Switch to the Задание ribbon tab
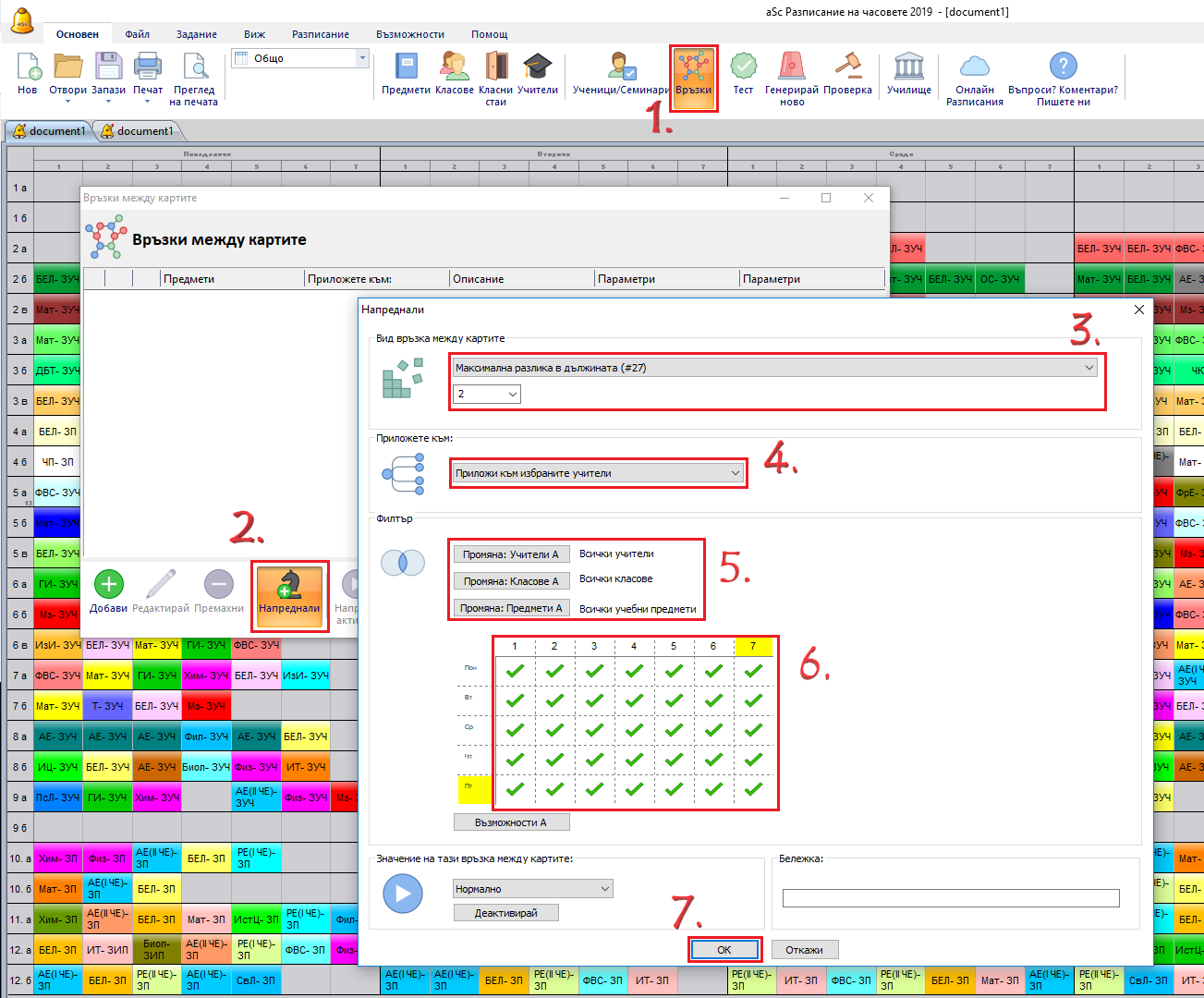Screen dimensions: 1204x998 point(197,34)
